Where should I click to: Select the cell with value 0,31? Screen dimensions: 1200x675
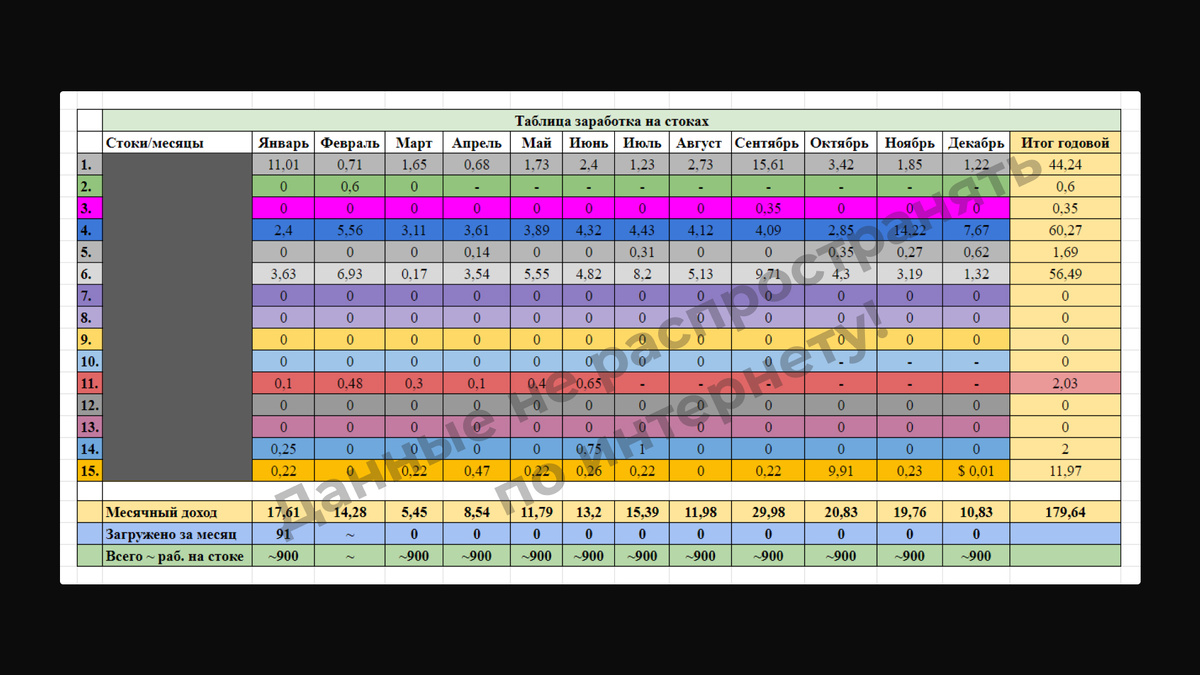pos(642,252)
